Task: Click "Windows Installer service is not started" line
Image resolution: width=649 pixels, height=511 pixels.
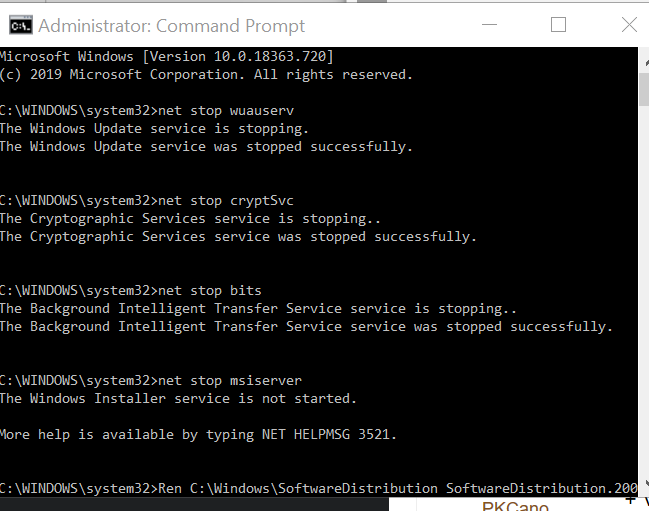Action: tap(178, 398)
